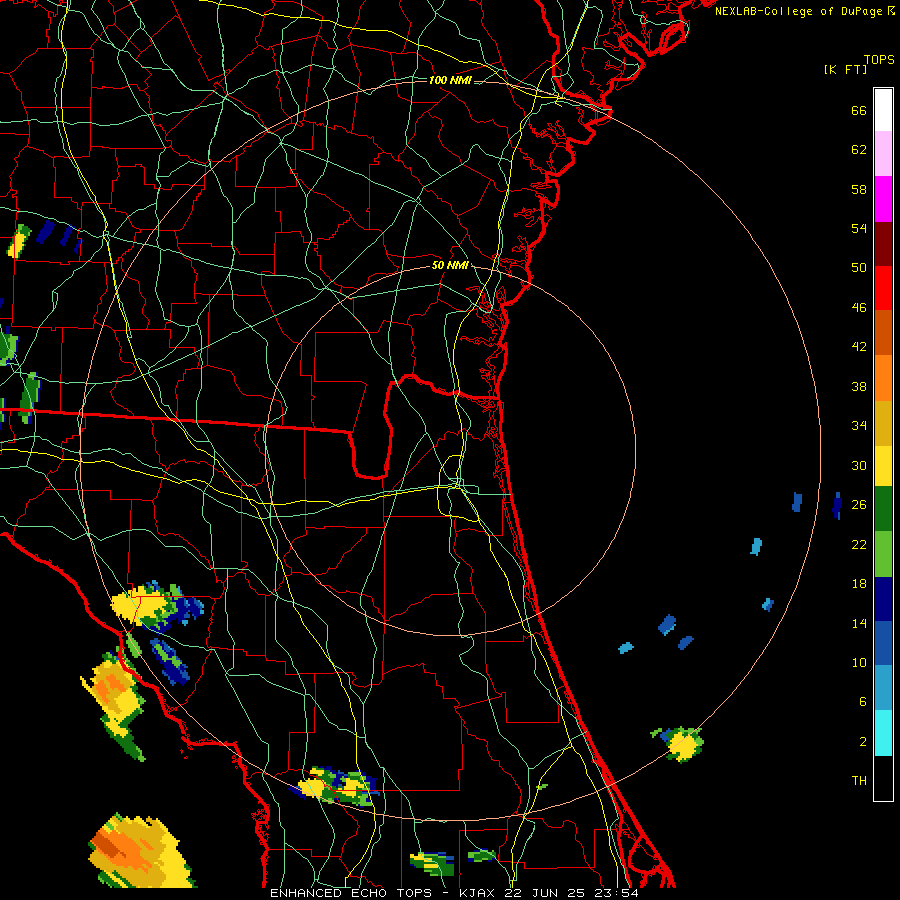Click the legend value "26"
The image size is (900, 900).
(859, 505)
